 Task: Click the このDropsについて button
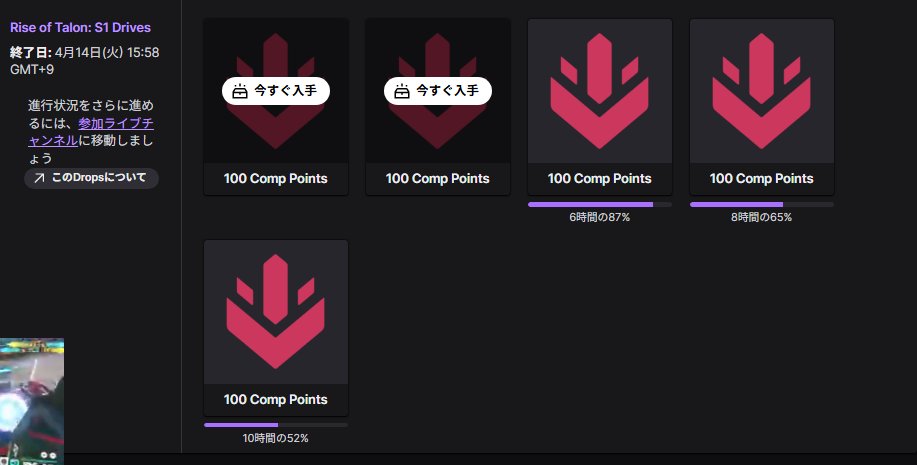[91, 178]
